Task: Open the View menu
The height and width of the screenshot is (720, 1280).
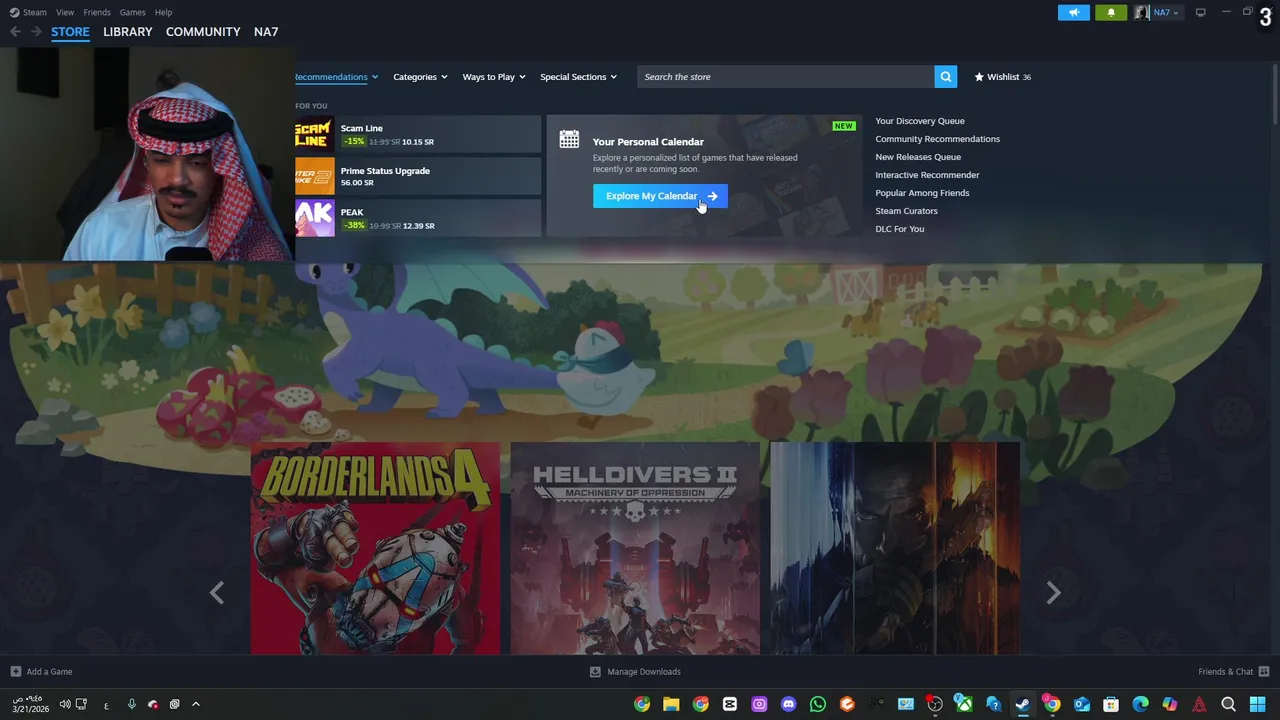Action: pos(65,12)
